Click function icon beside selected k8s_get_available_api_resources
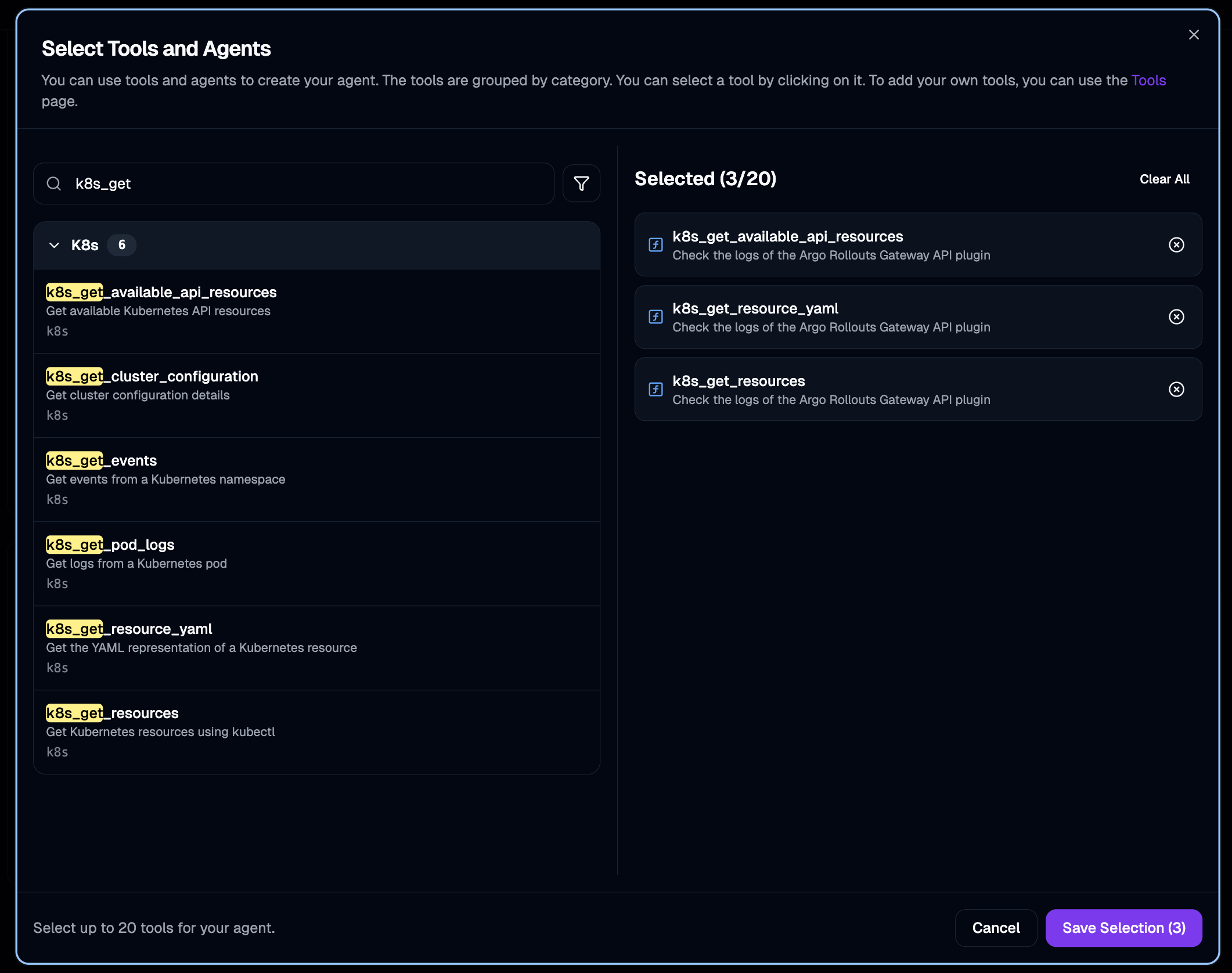Image resolution: width=1232 pixels, height=973 pixels. (x=655, y=244)
